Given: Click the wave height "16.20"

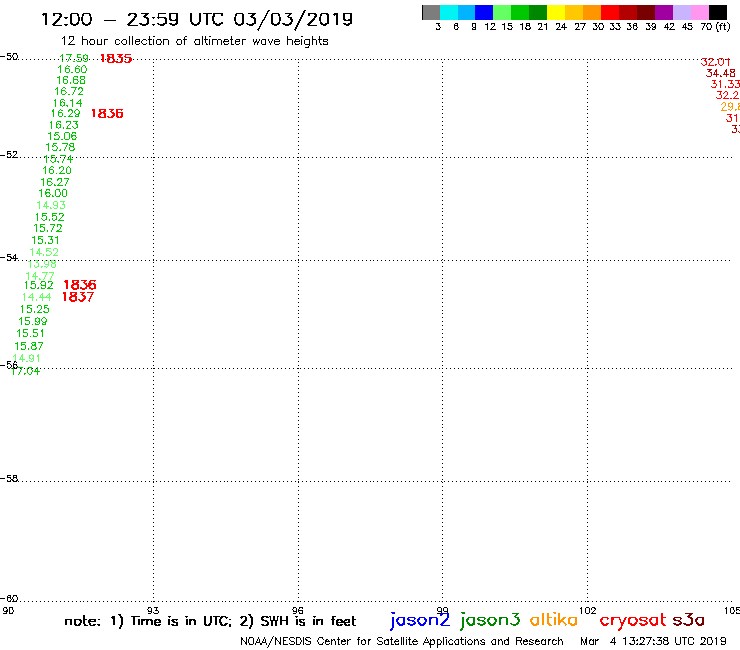Looking at the screenshot, I should [x=57, y=170].
